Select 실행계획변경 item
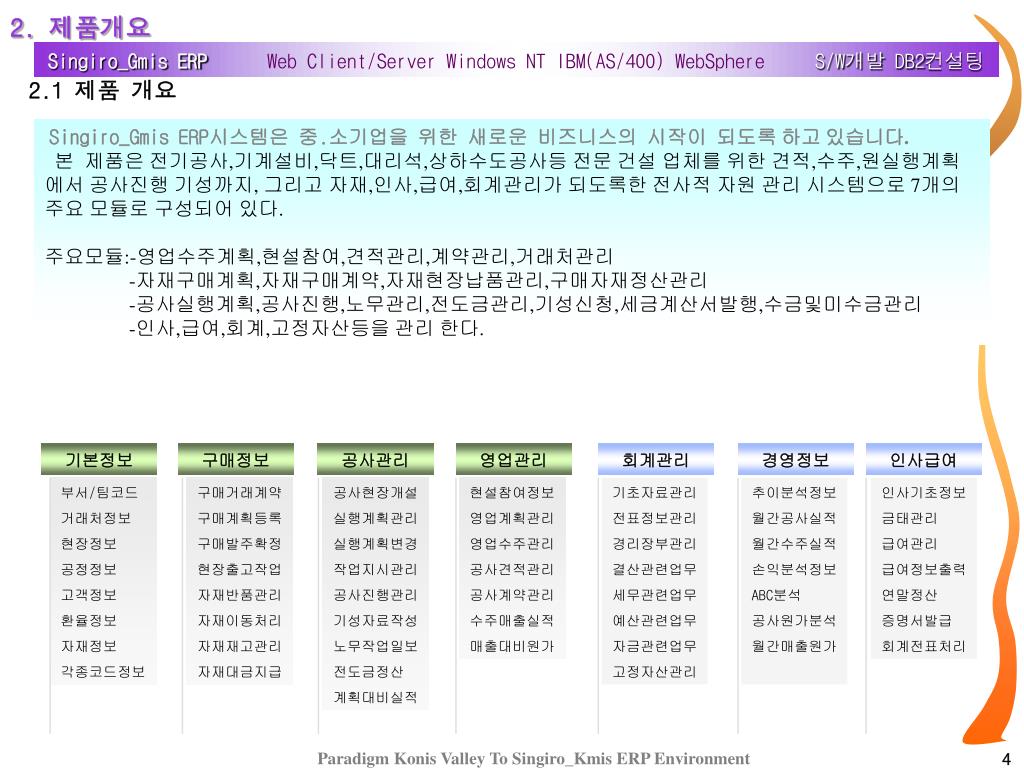This screenshot has width=1024, height=768. pyautogui.click(x=376, y=543)
